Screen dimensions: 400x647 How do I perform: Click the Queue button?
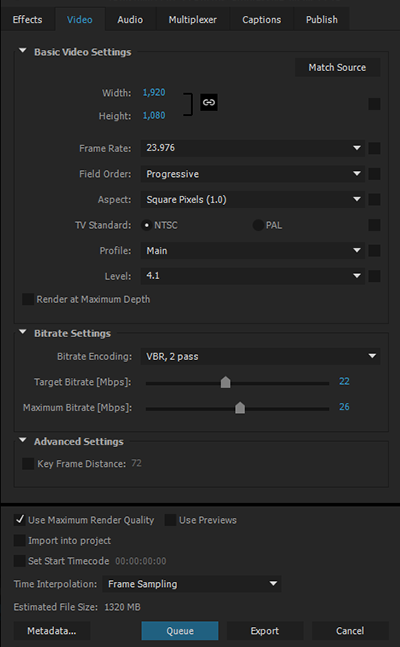[x=180, y=631]
